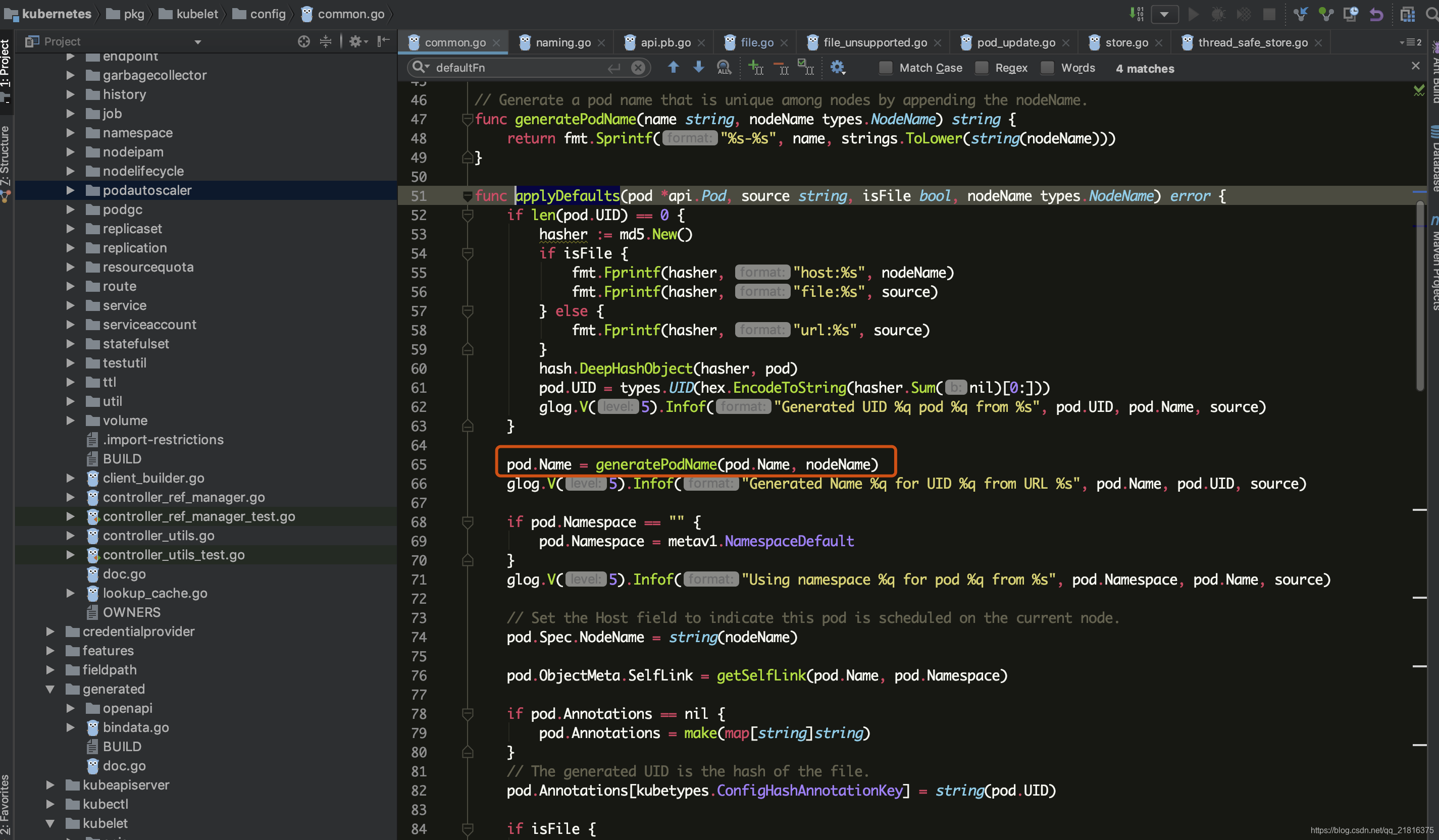Fold the pod.Namespace if block at line 68
1439x840 pixels.
tap(467, 522)
